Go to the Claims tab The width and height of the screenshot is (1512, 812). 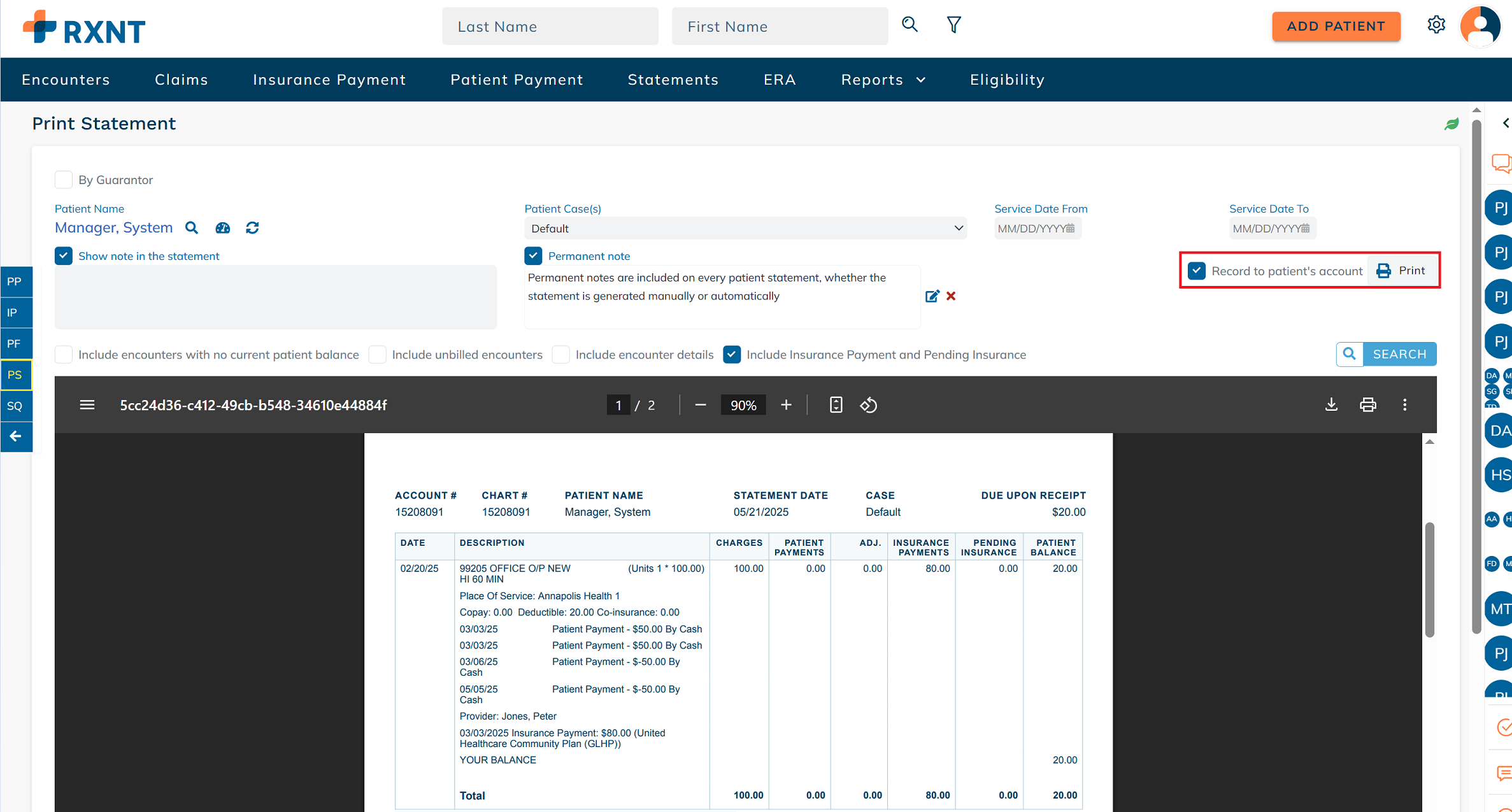click(182, 80)
